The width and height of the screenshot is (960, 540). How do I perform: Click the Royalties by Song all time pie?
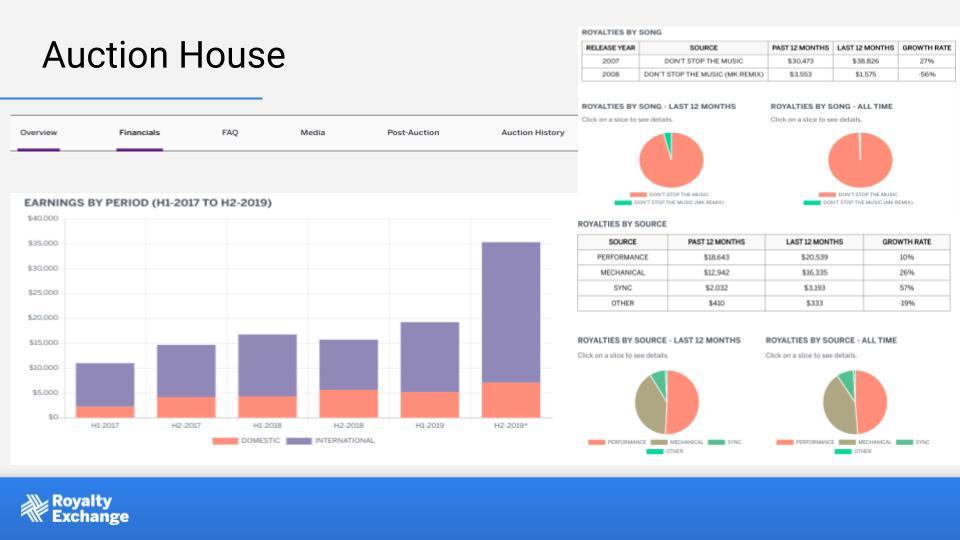coord(859,160)
